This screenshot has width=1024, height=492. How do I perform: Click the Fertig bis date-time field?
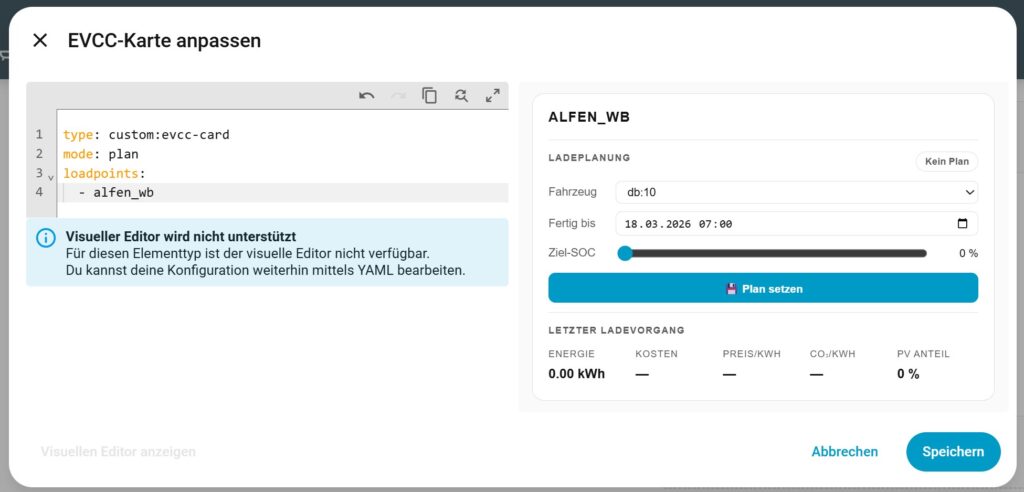(x=780, y=224)
